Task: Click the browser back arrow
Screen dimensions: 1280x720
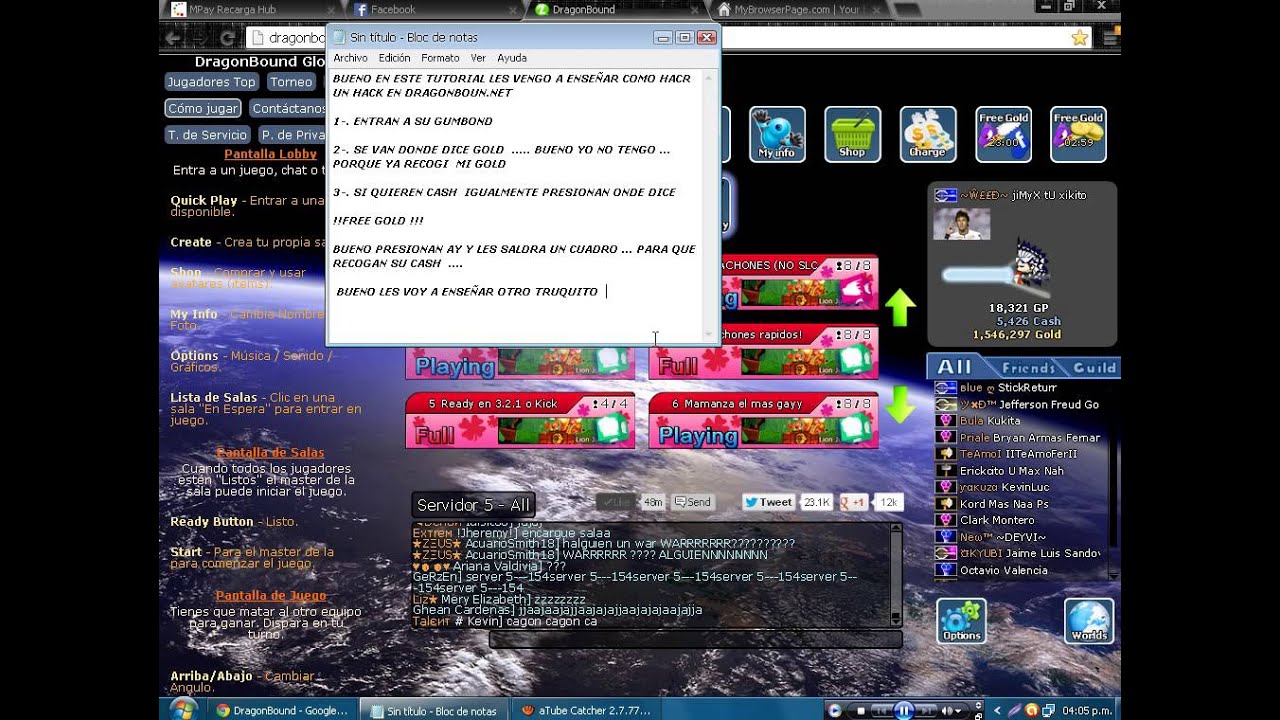Action: click(x=173, y=38)
